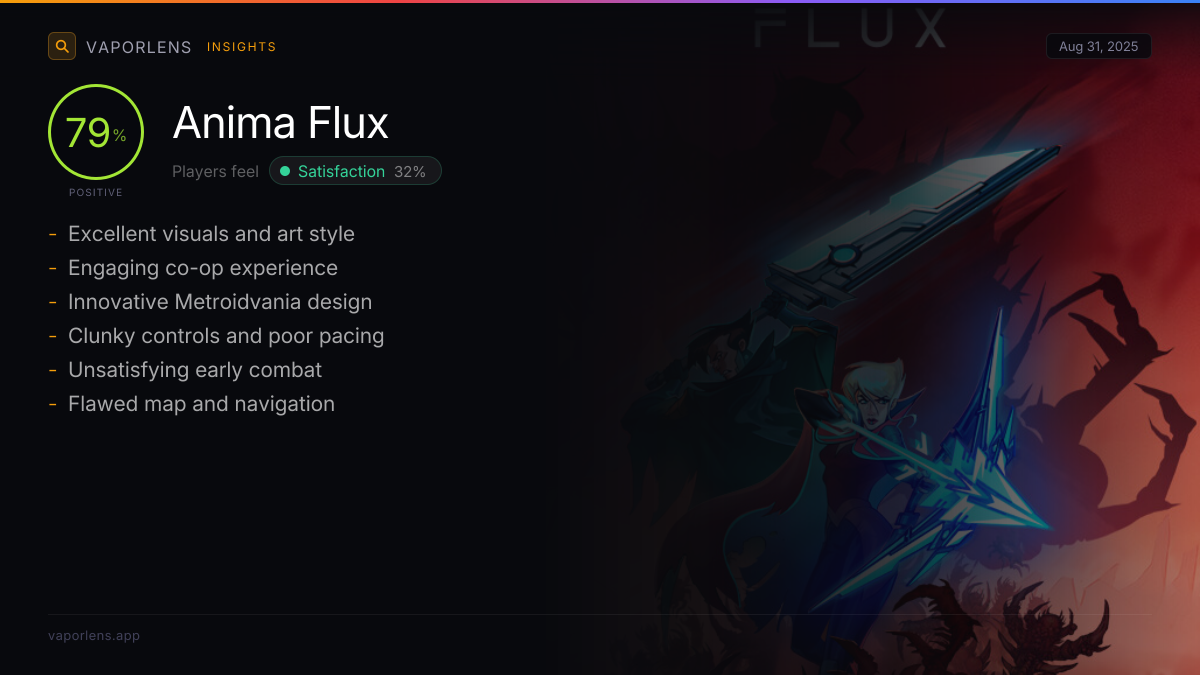Screen dimensions: 1200x675
Task: Click the faded FLUX logo text
Action: pos(850,28)
